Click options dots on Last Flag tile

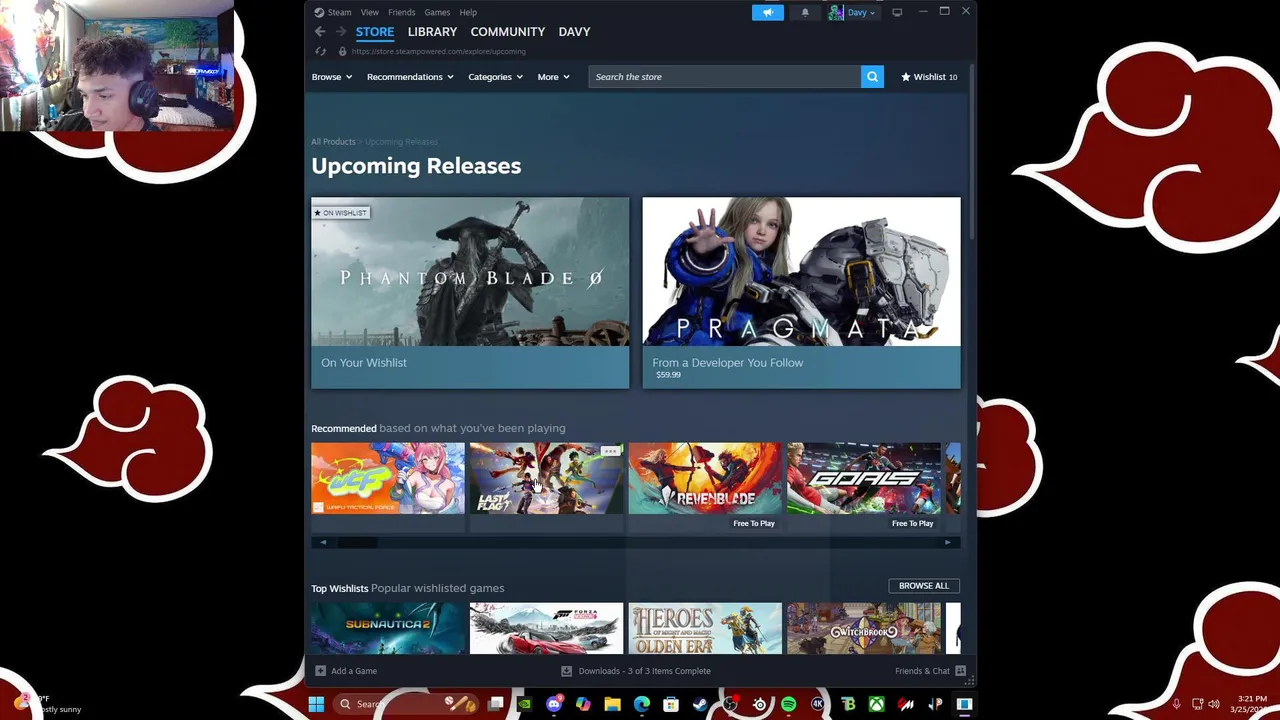[610, 452]
